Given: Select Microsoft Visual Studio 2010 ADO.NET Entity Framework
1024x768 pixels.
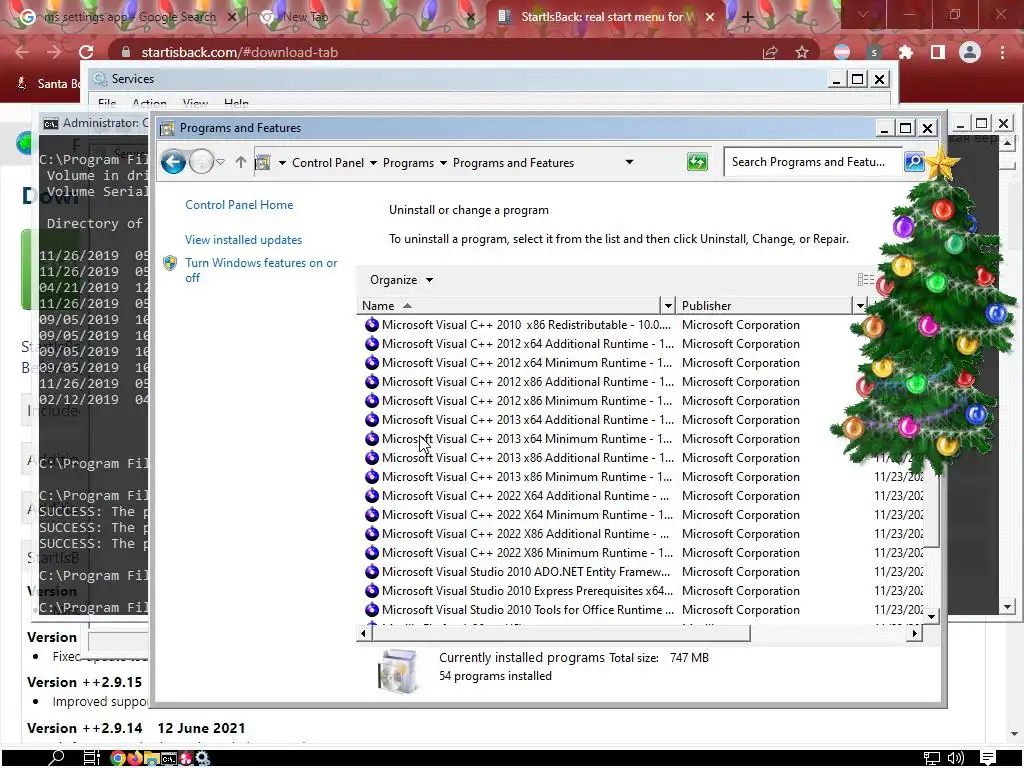Looking at the screenshot, I should [x=526, y=571].
